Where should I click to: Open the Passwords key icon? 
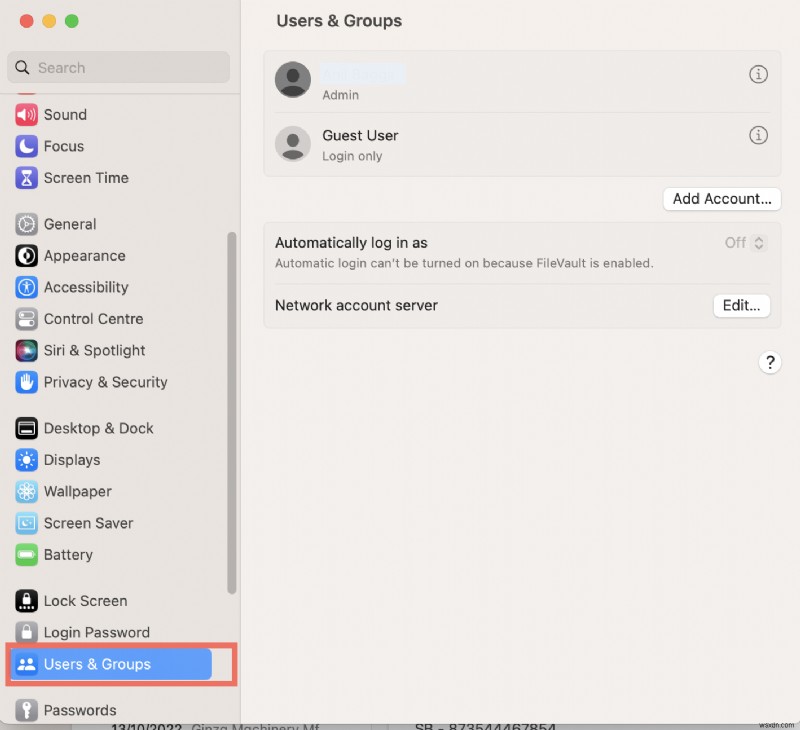coord(26,710)
